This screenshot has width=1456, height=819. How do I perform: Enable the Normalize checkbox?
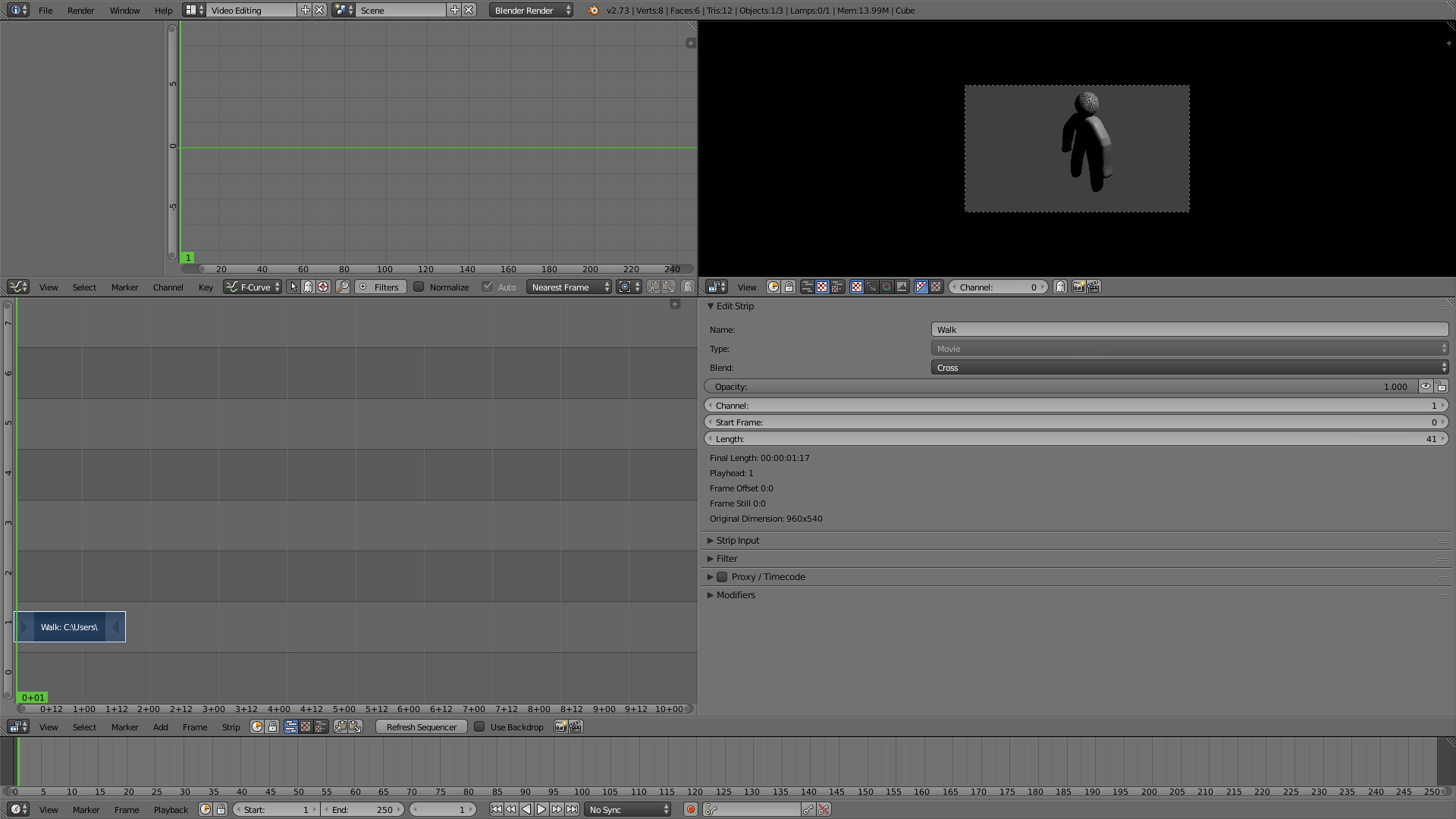coord(419,287)
